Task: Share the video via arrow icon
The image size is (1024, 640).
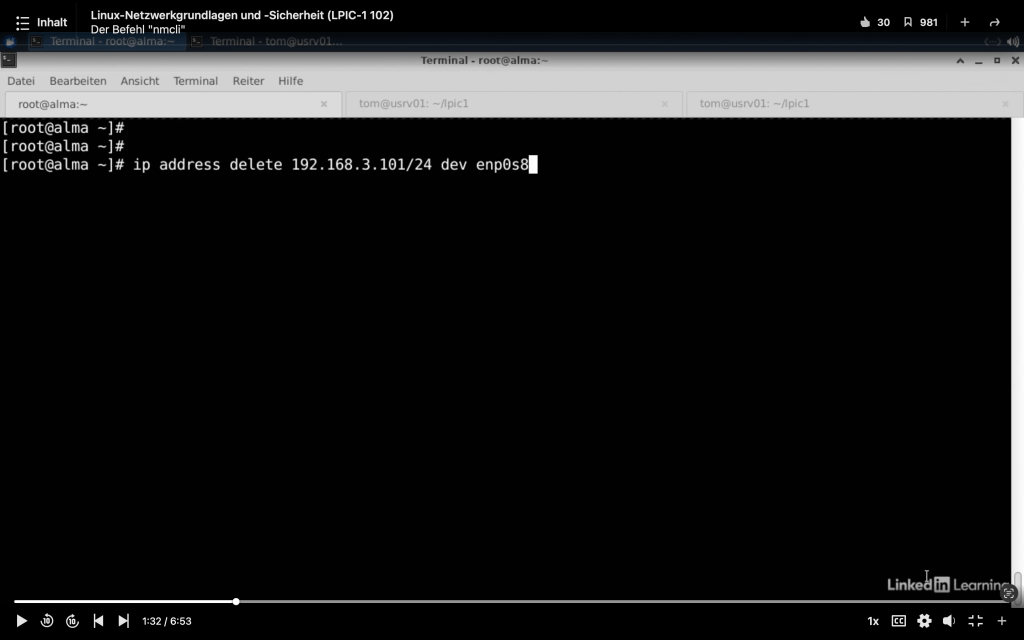Action: coord(994,22)
